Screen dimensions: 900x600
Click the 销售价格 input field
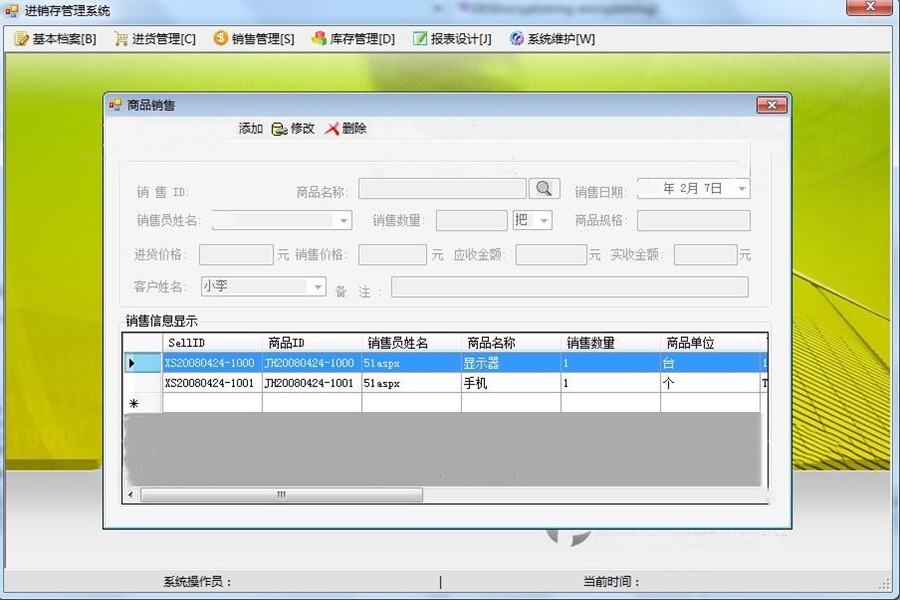[393, 254]
